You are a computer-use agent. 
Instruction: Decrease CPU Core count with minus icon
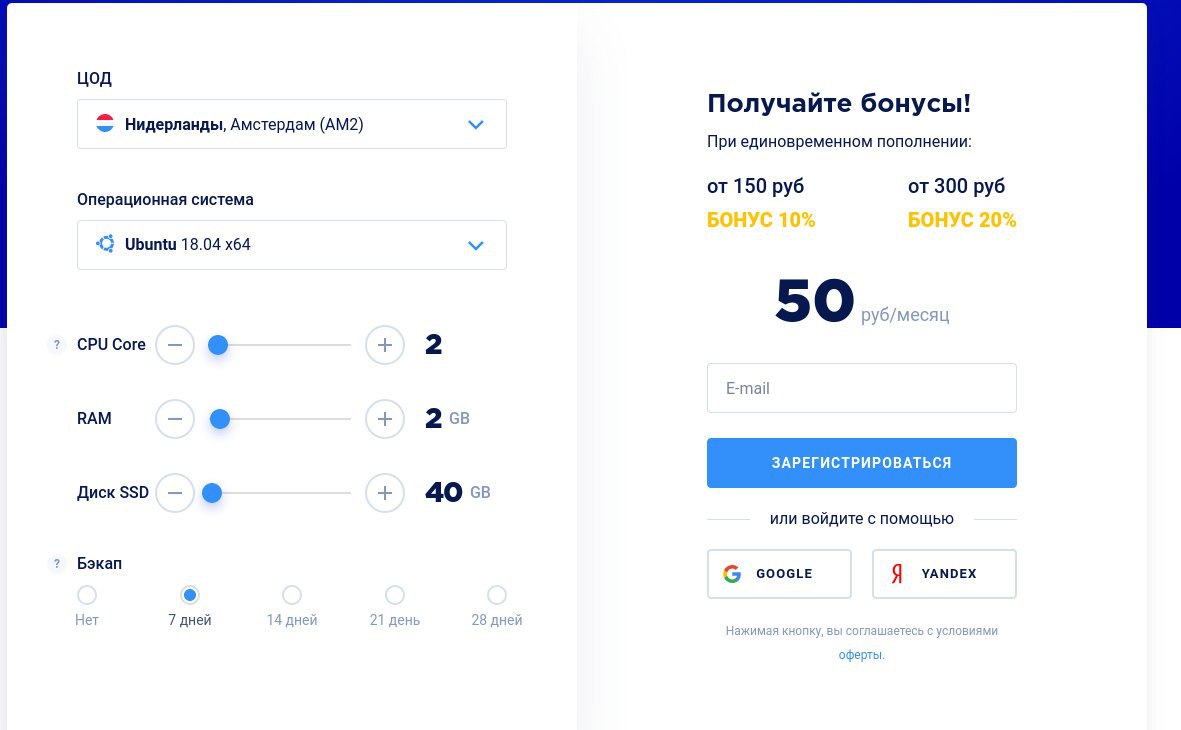pyautogui.click(x=175, y=345)
